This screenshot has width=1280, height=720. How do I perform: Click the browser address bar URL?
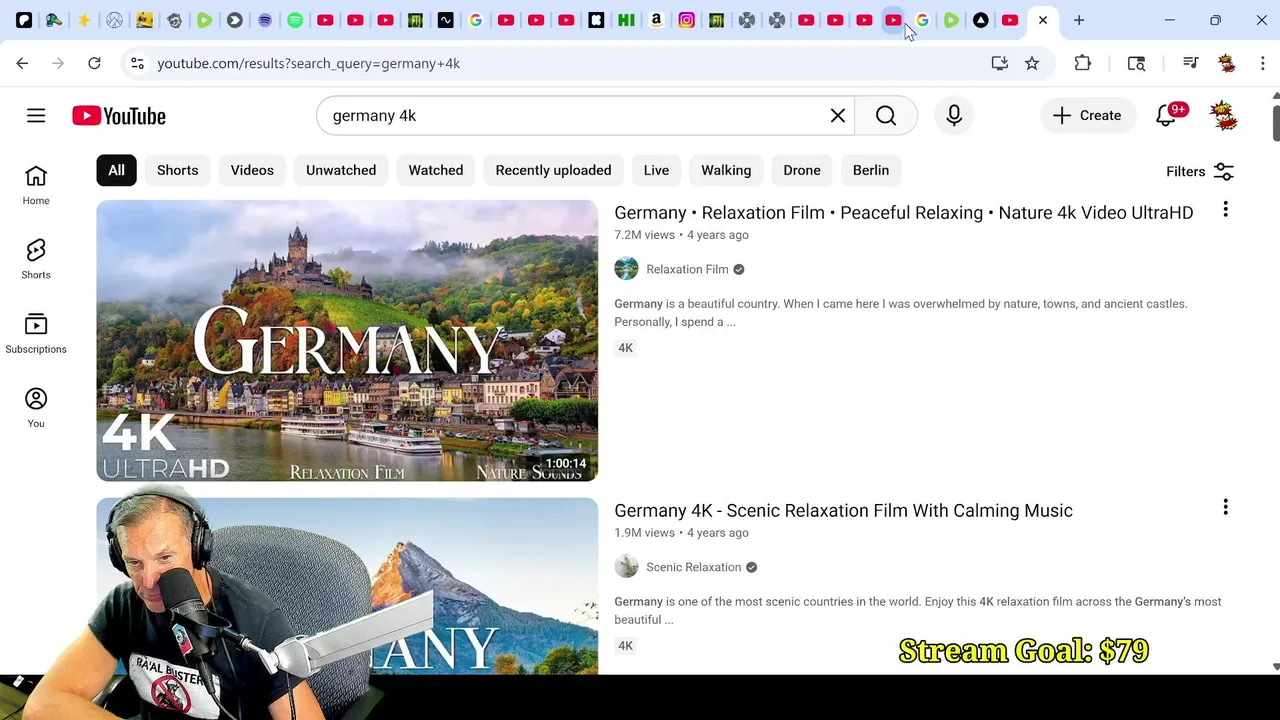(x=308, y=63)
